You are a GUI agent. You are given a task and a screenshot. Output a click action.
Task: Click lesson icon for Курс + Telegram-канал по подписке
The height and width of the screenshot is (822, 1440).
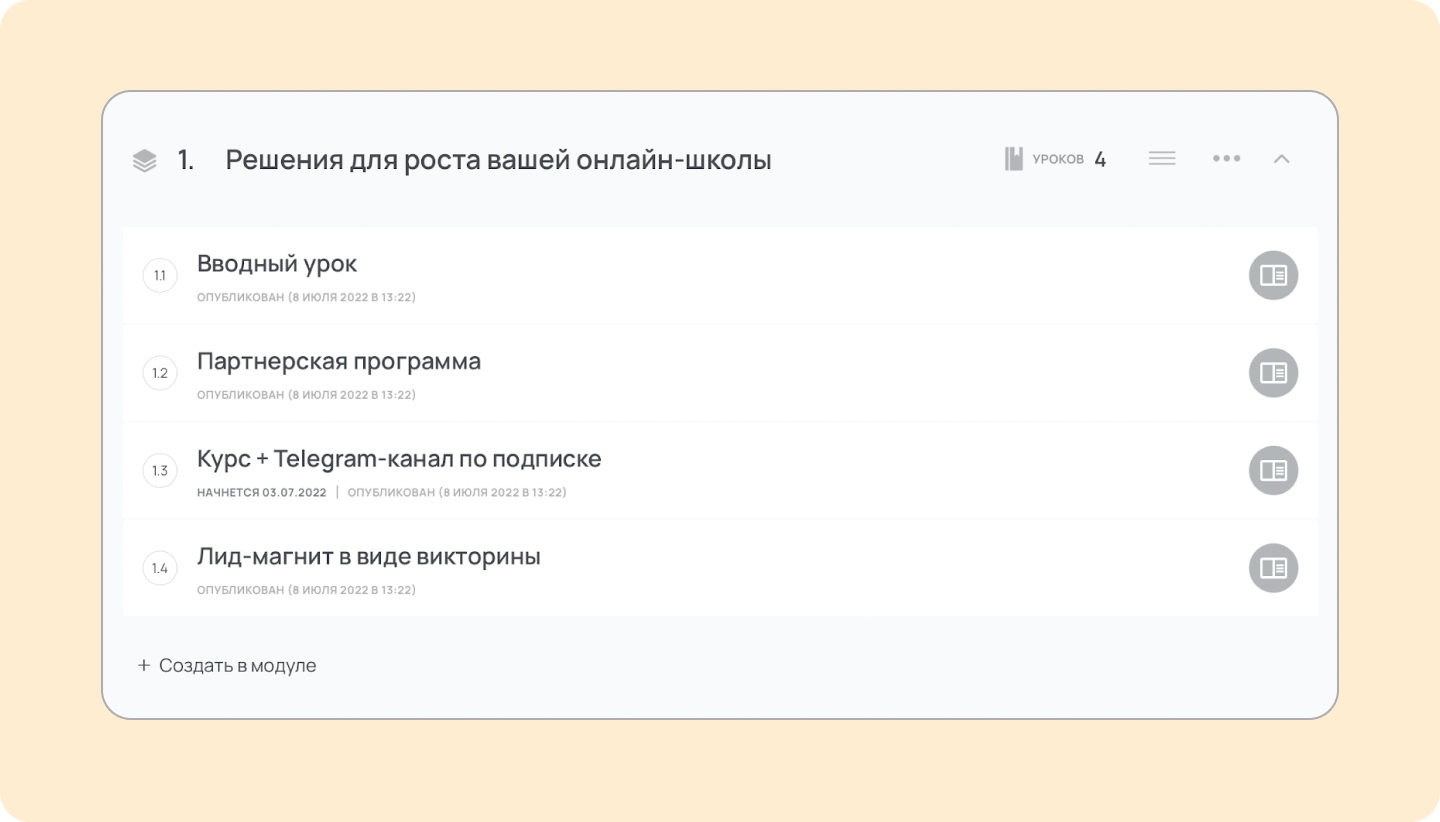pyautogui.click(x=1273, y=470)
